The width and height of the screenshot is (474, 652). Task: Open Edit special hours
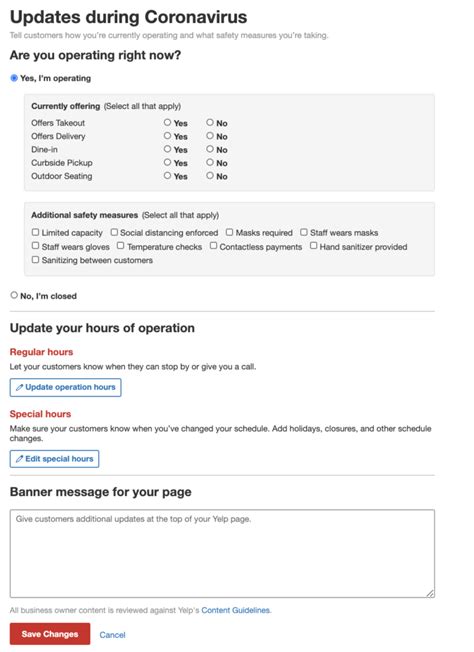point(54,459)
